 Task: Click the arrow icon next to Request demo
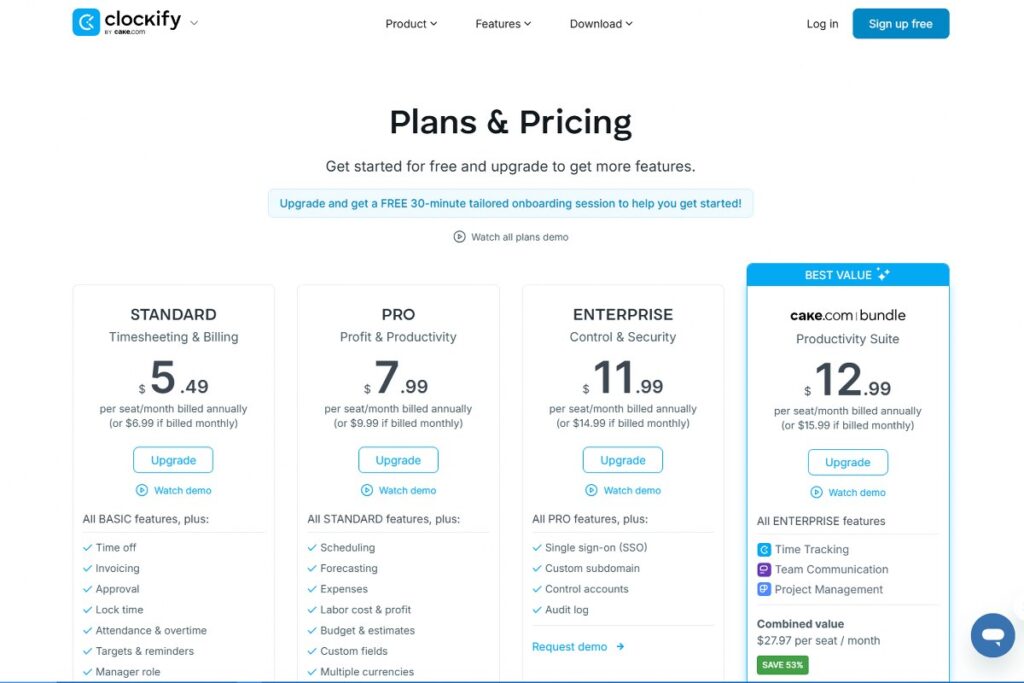(x=620, y=647)
